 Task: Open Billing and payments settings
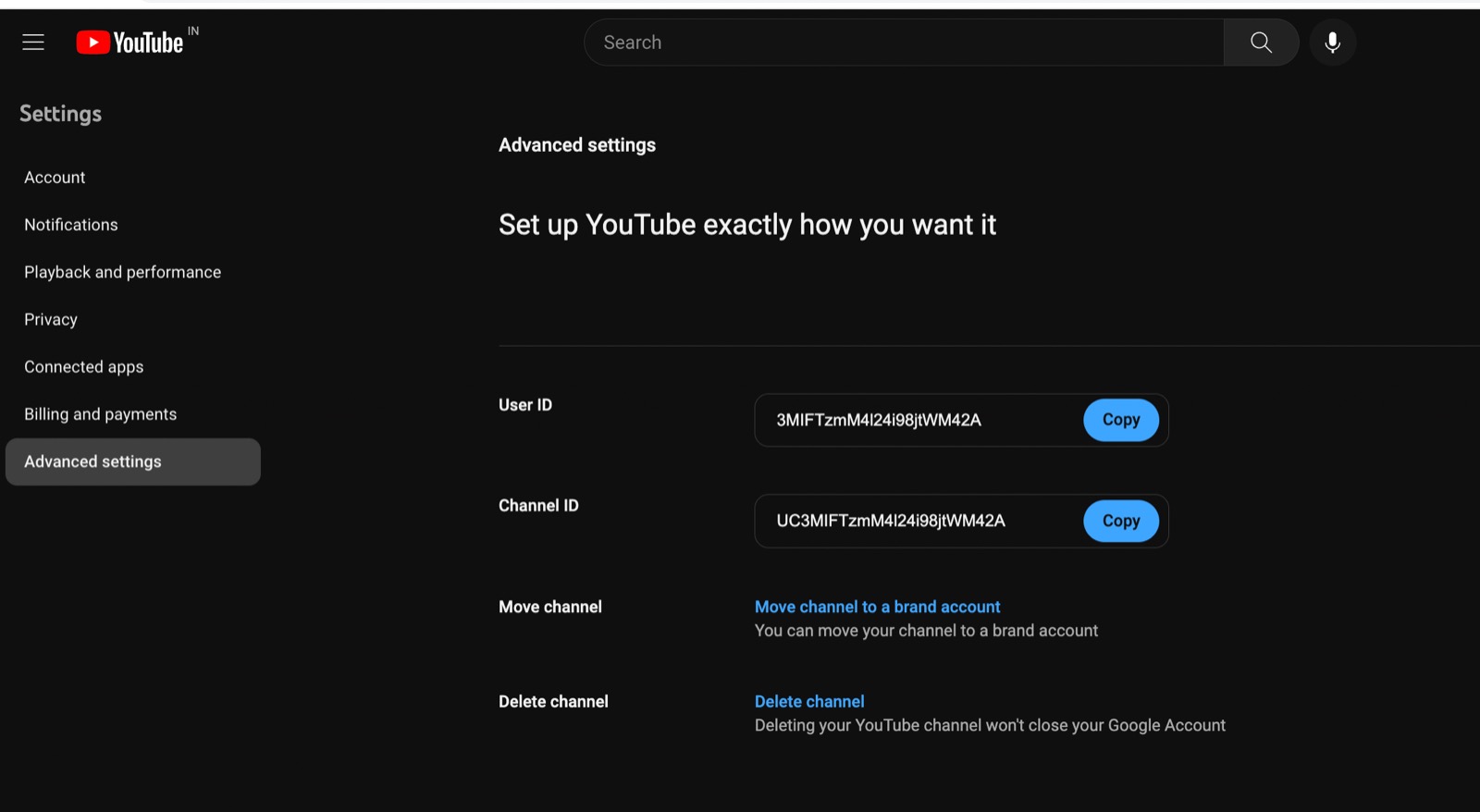[x=101, y=414]
